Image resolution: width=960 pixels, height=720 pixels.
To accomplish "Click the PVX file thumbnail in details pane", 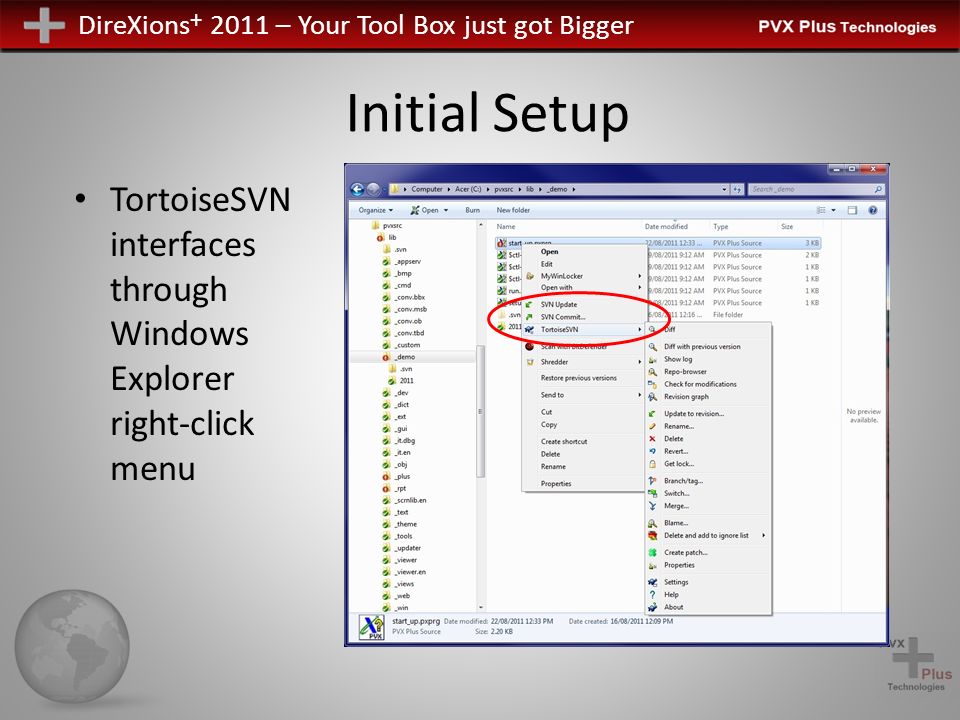I will (x=371, y=628).
